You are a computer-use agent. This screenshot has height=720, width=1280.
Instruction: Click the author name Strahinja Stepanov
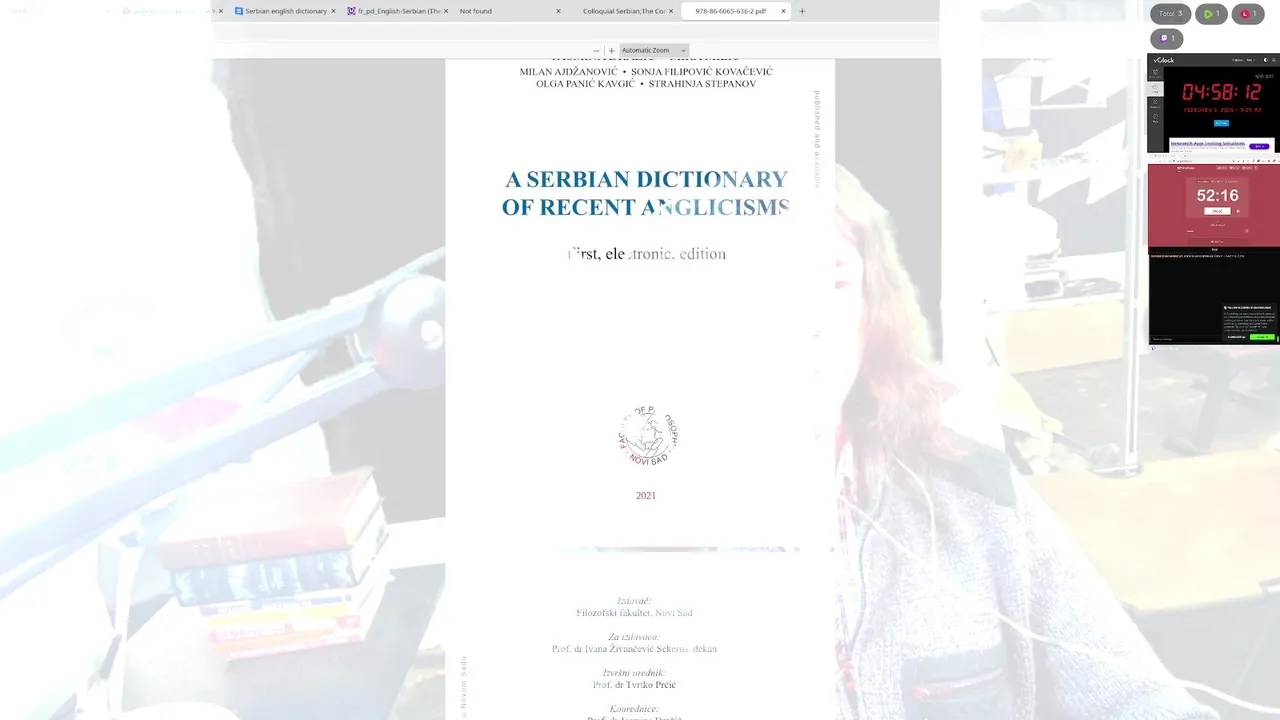(x=702, y=84)
